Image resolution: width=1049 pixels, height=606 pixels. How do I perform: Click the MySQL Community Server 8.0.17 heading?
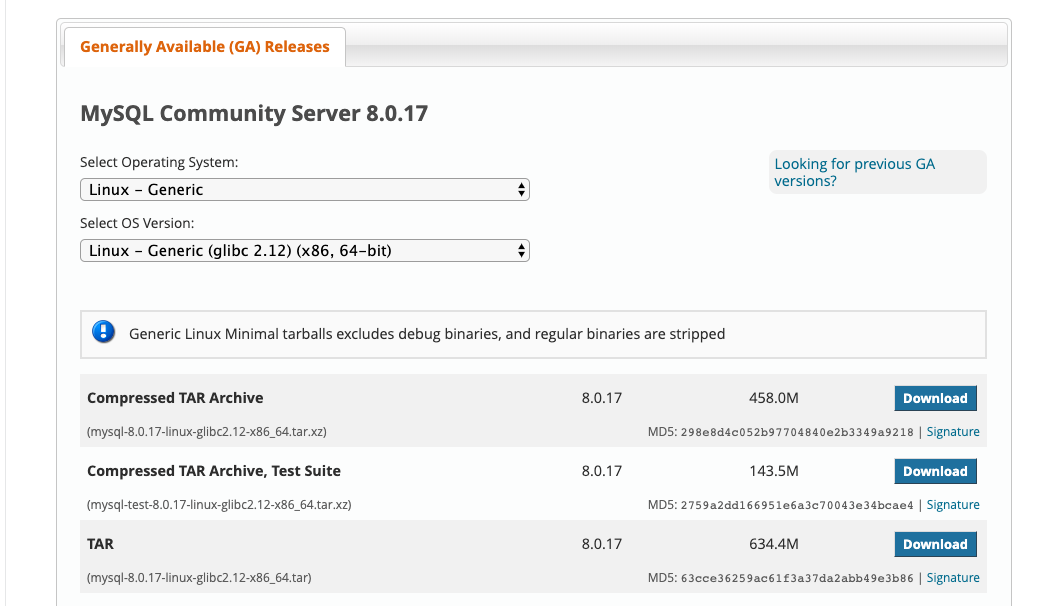coord(254,113)
